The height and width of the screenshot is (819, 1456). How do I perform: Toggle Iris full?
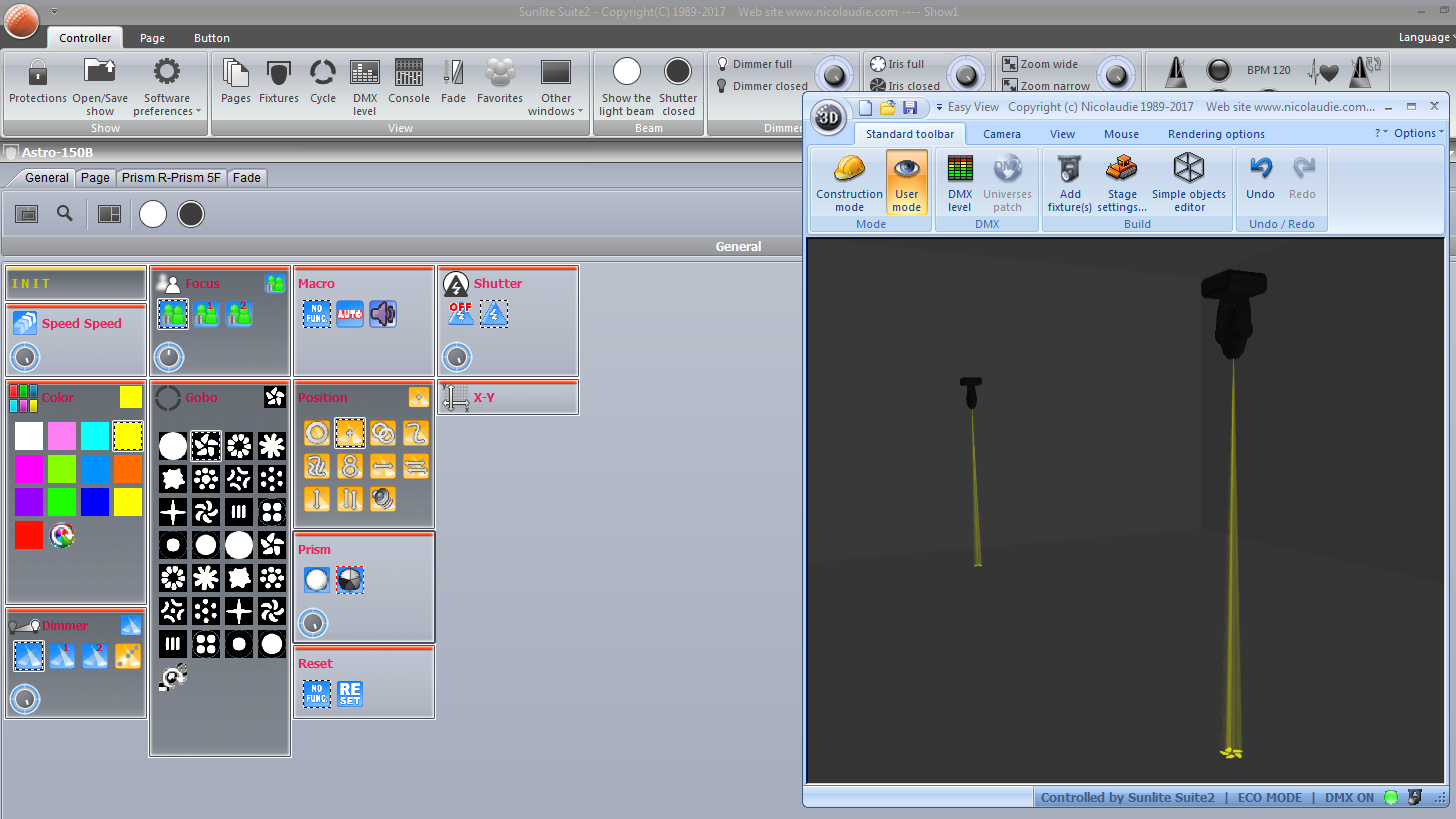click(897, 64)
